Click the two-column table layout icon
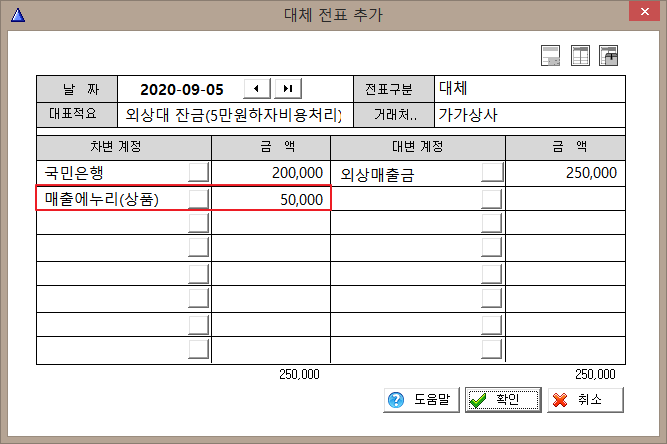667x444 pixels. point(580,55)
